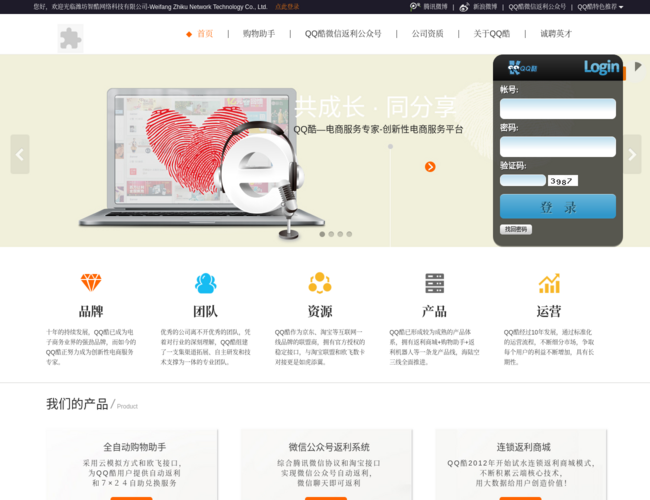650x500 pixels.
Task: Open the 微信公众号返利系统 product card
Action: click(327, 464)
